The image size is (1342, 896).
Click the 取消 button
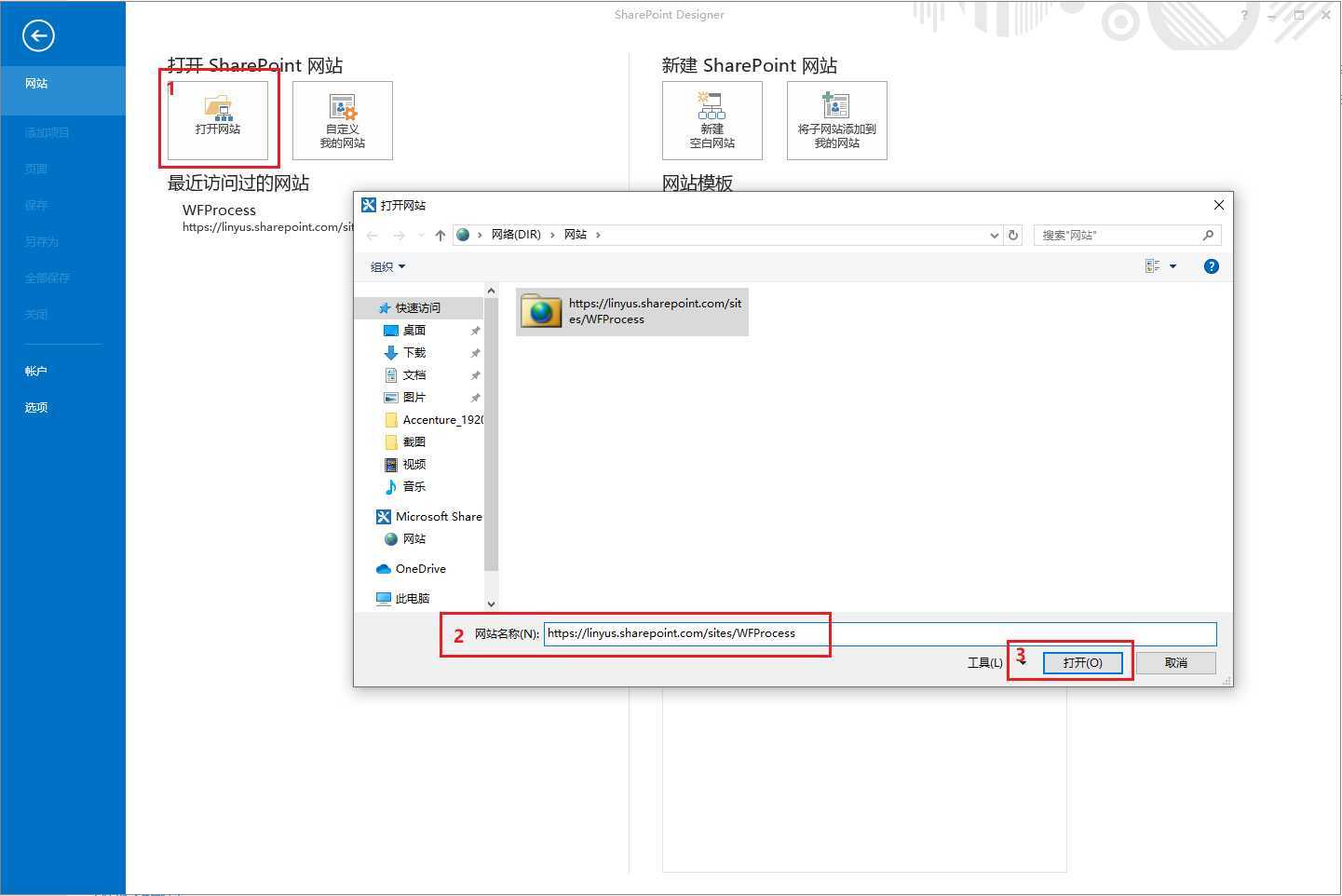click(1175, 662)
